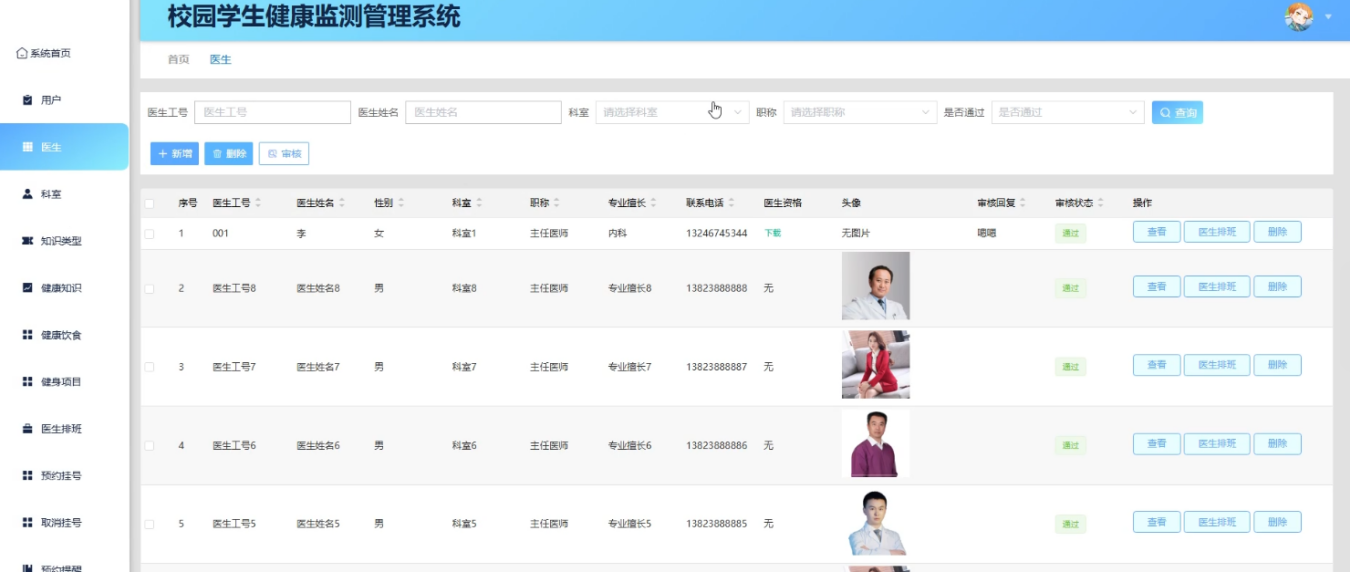This screenshot has width=1350, height=572.
Task: Sort by the 医生姓名 column arrows
Action: coord(342,203)
